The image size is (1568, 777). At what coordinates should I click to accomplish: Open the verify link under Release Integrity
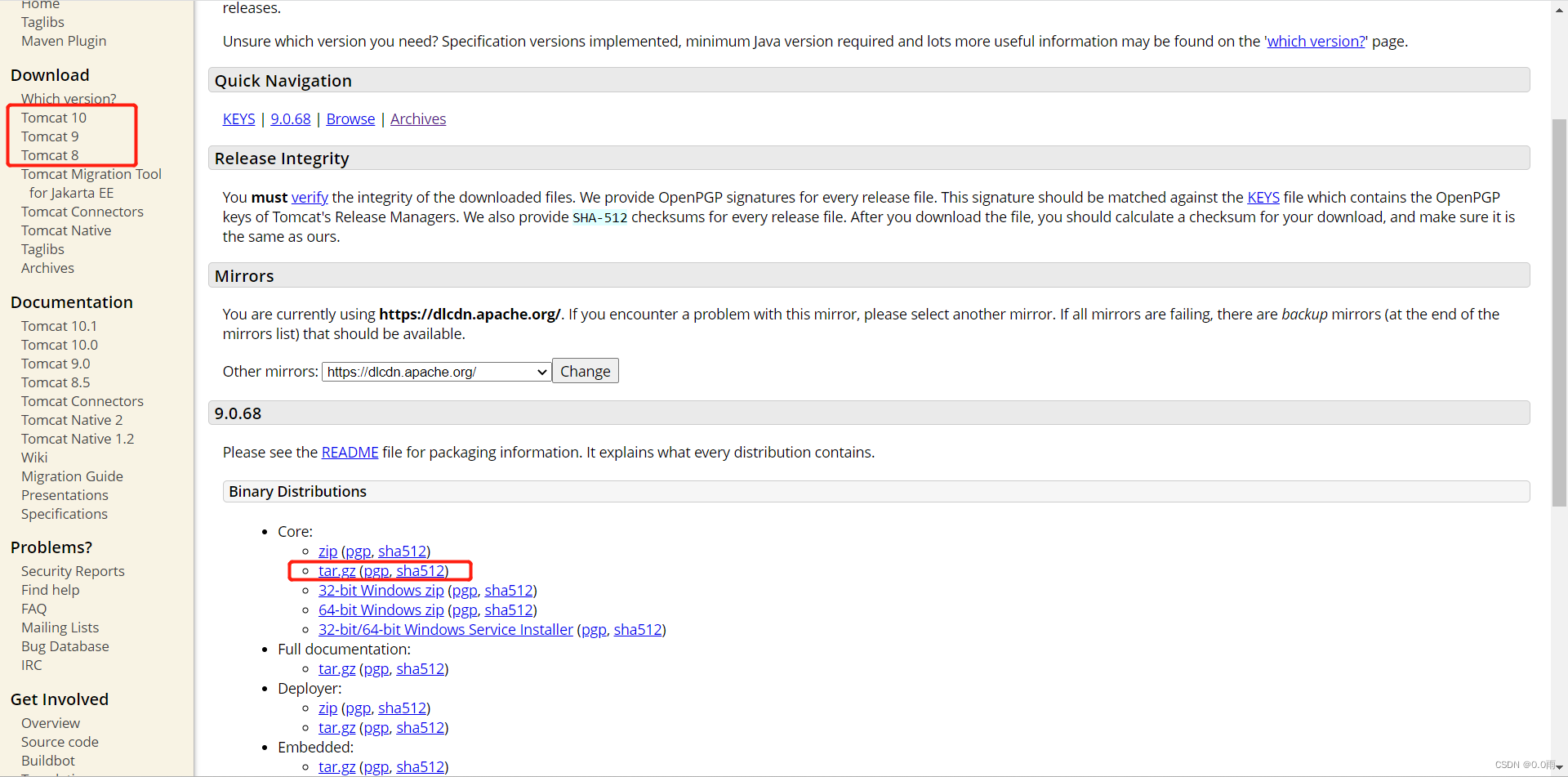tap(310, 198)
